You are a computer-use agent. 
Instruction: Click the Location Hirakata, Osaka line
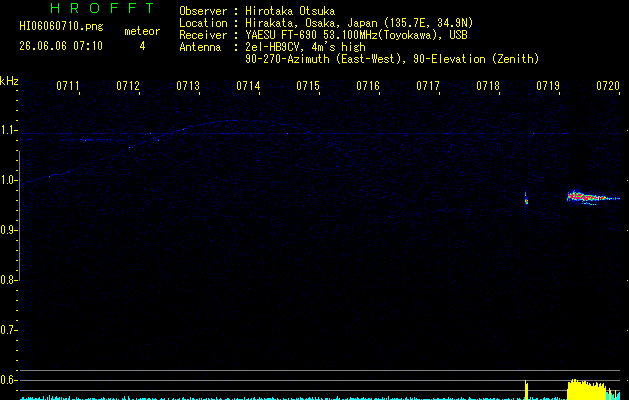(x=326, y=23)
